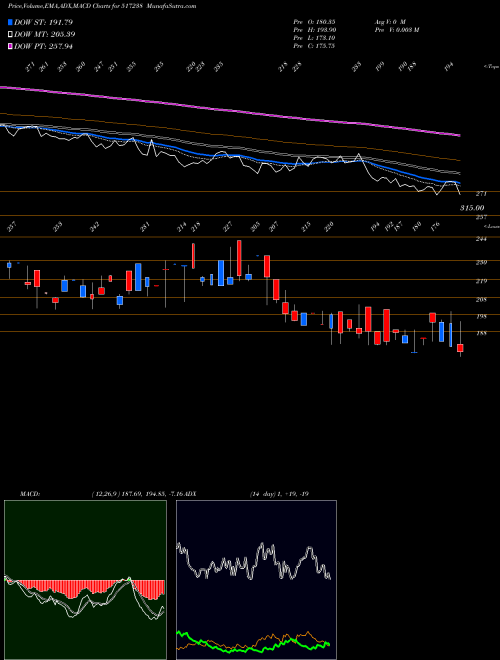Image resolution: width=500 pixels, height=660 pixels.
Task: Click the 195 price axis label
Action: tap(481, 317)
